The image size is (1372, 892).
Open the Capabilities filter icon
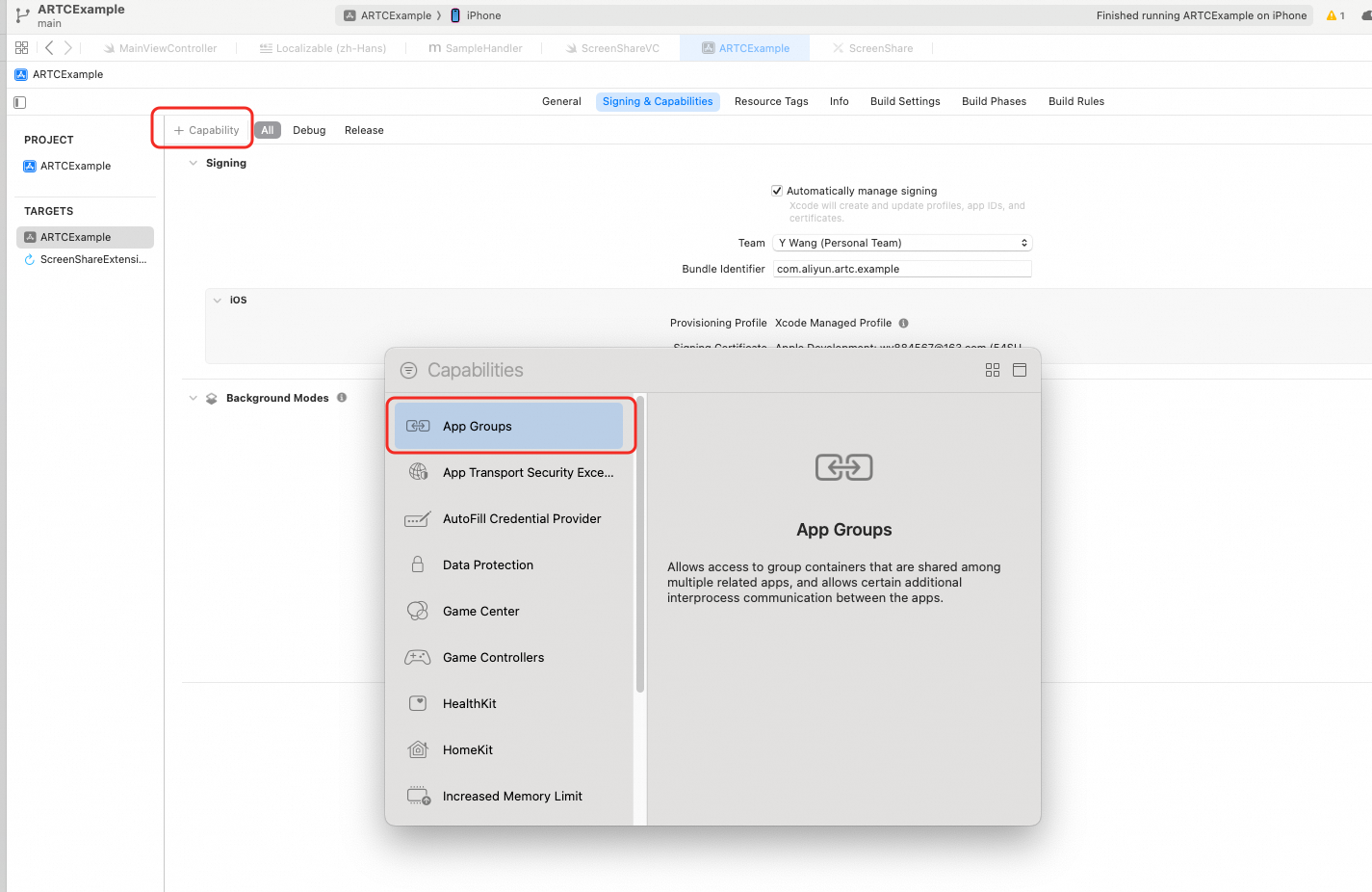pos(409,370)
